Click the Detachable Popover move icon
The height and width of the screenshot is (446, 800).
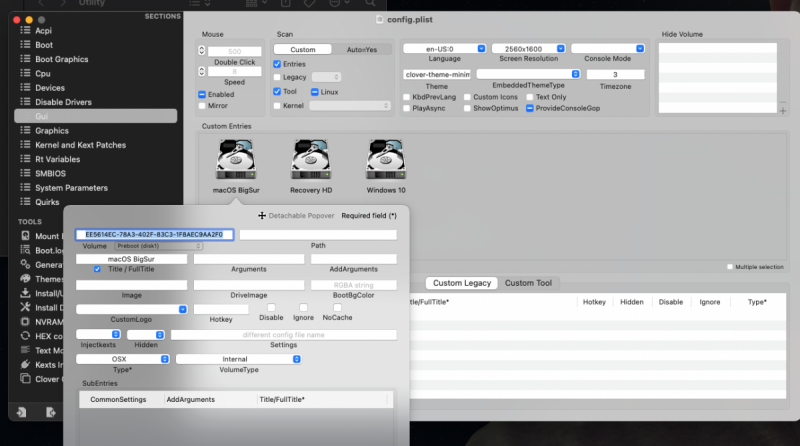(262, 215)
